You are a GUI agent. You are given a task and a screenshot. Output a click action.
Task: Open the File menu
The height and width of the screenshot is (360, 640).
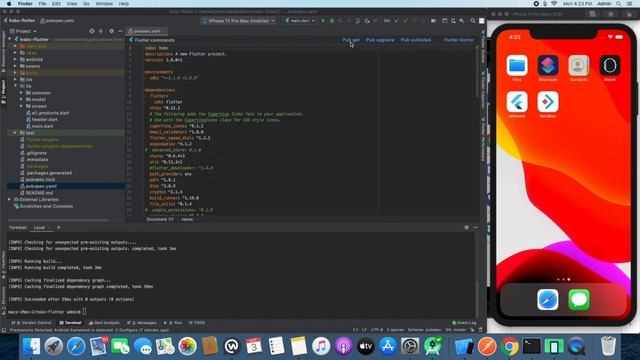(42, 4)
